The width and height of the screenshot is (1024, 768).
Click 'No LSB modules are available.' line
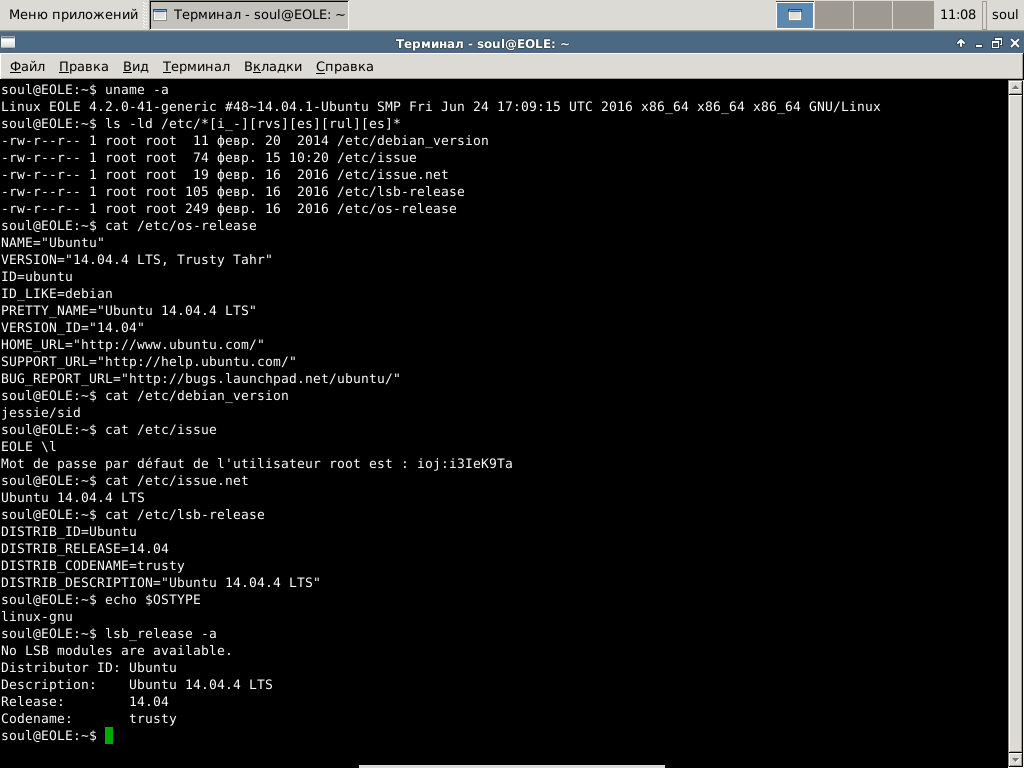pos(117,650)
